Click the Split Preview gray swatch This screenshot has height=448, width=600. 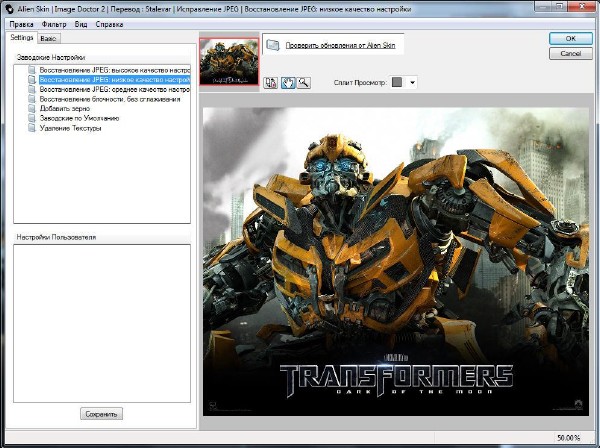pos(397,82)
